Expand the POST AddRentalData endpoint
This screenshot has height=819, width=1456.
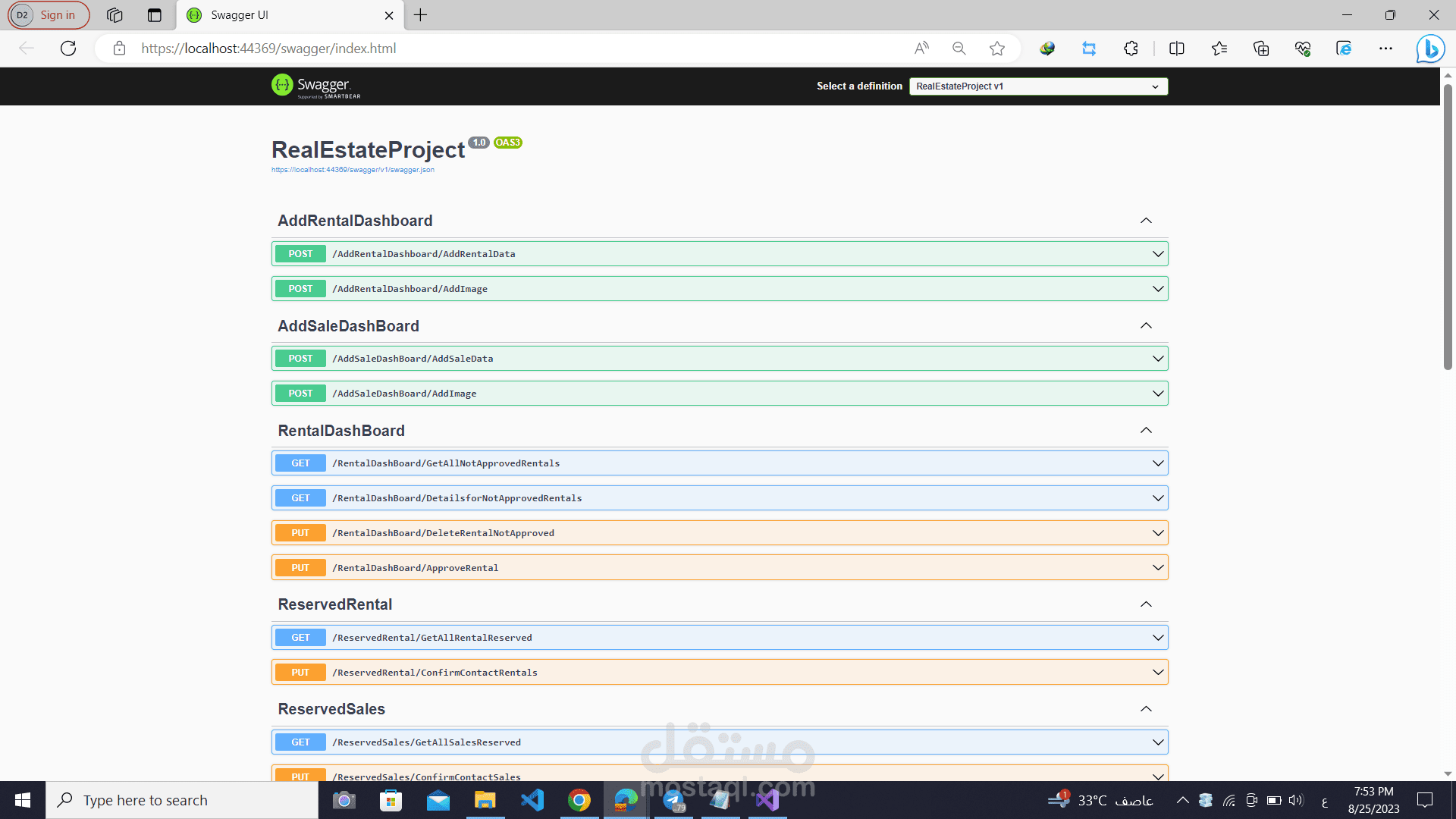click(x=719, y=254)
